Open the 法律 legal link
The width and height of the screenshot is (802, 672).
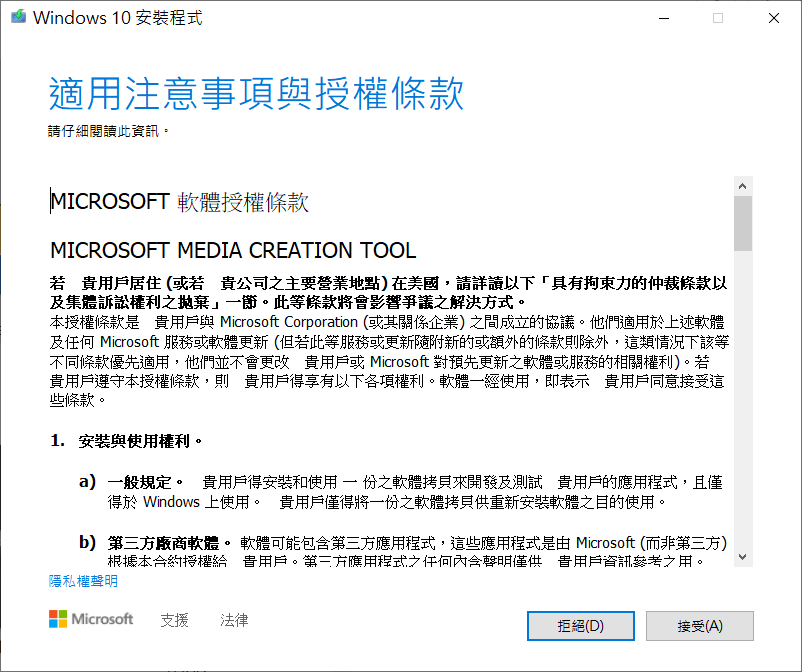(x=234, y=620)
